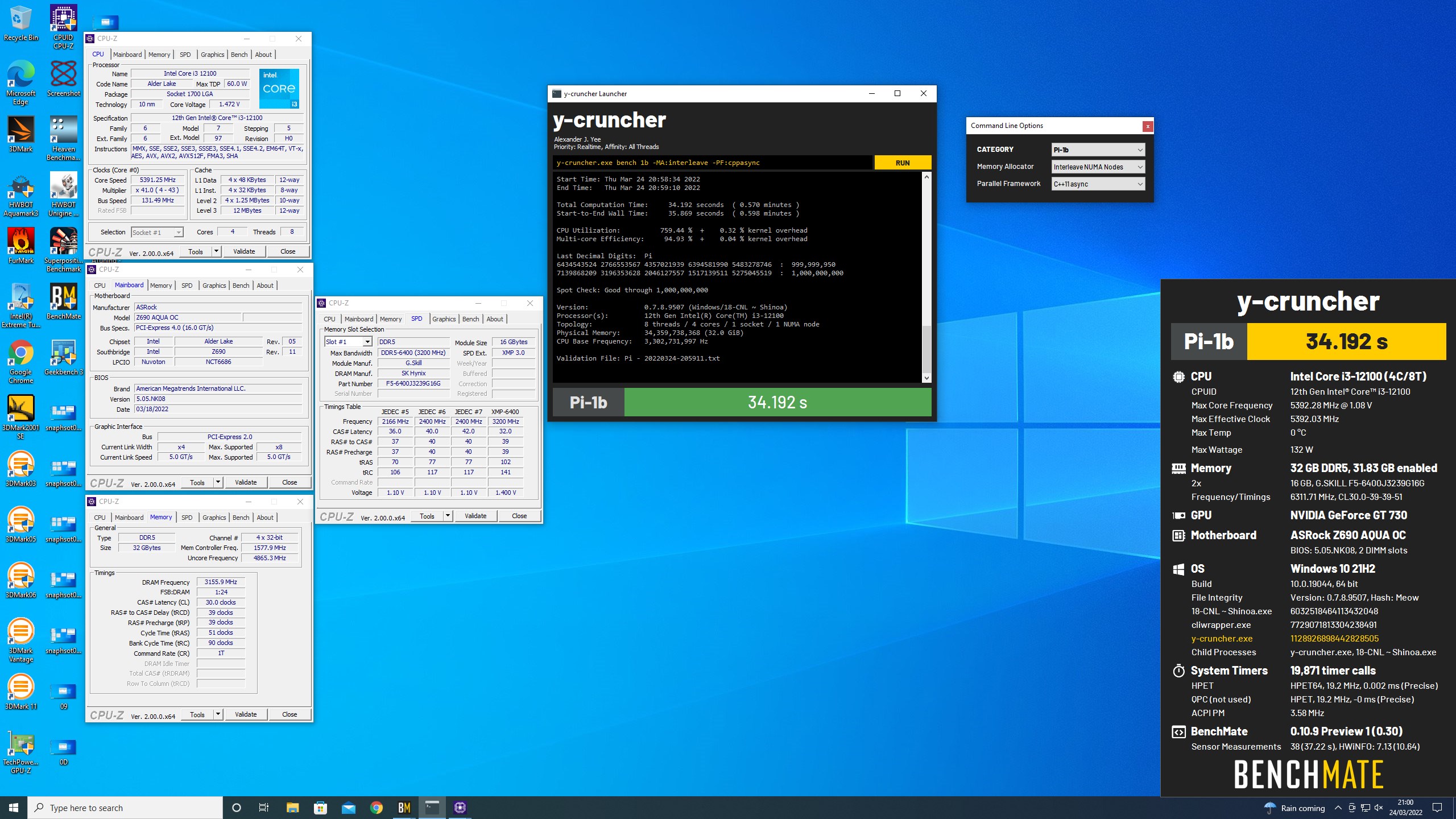The height and width of the screenshot is (819, 1456).
Task: Open the CPUID CPU-Z desktop shortcut
Action: coord(63,27)
